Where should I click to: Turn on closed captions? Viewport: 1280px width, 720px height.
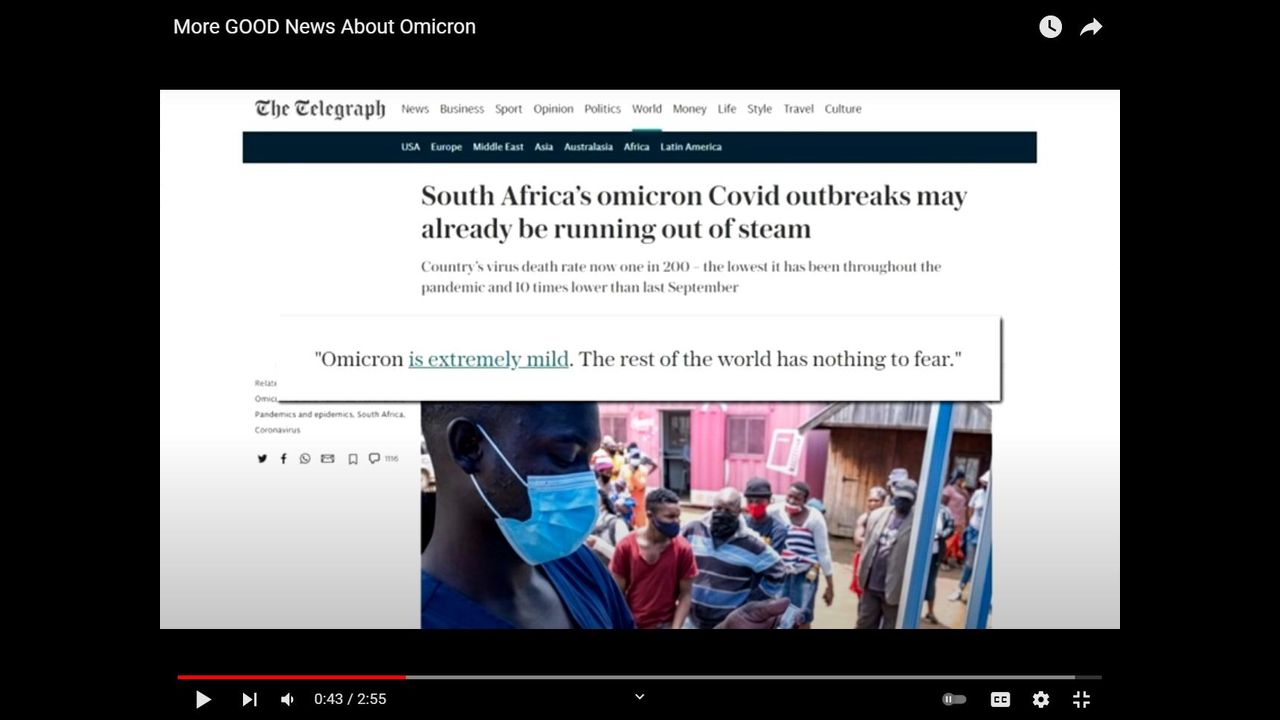(1000, 700)
